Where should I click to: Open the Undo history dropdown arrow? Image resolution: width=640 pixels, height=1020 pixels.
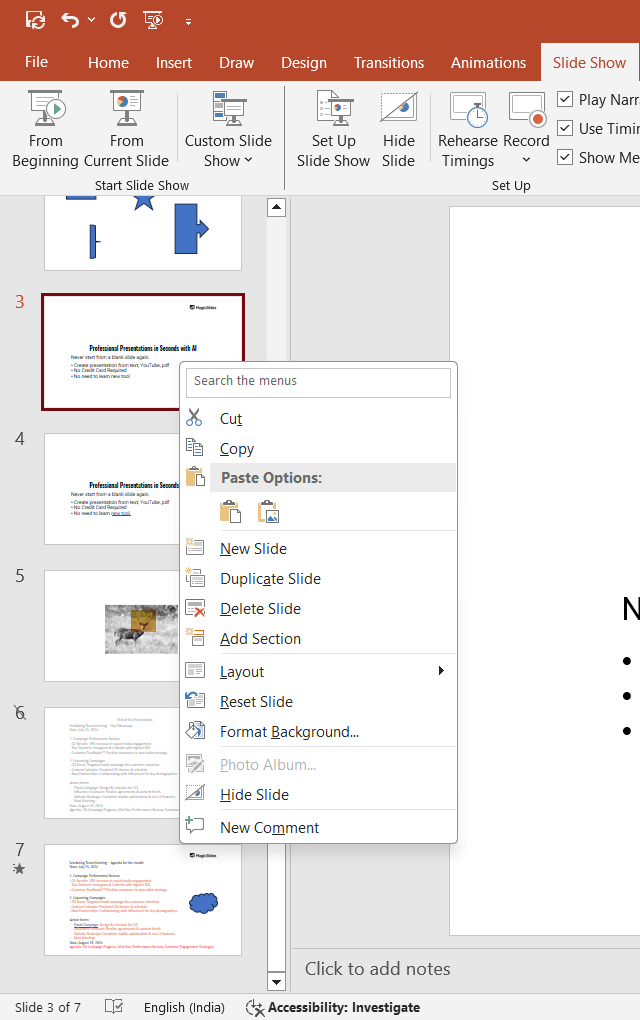pos(92,20)
